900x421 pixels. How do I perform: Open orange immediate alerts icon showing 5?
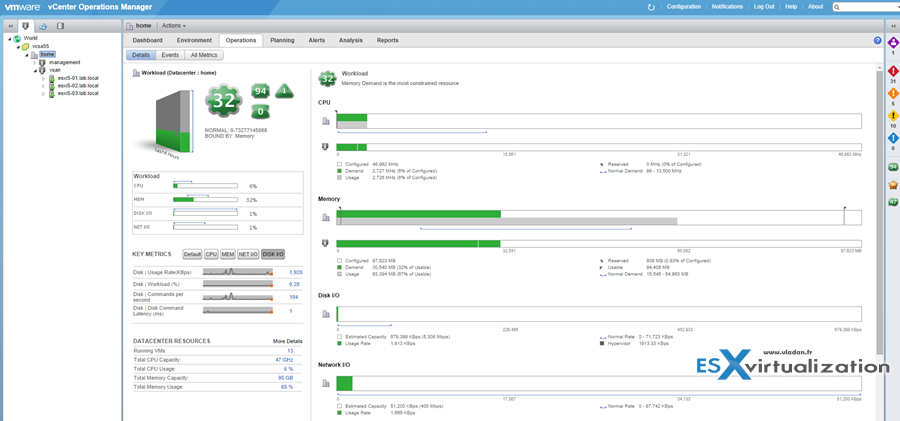(893, 94)
